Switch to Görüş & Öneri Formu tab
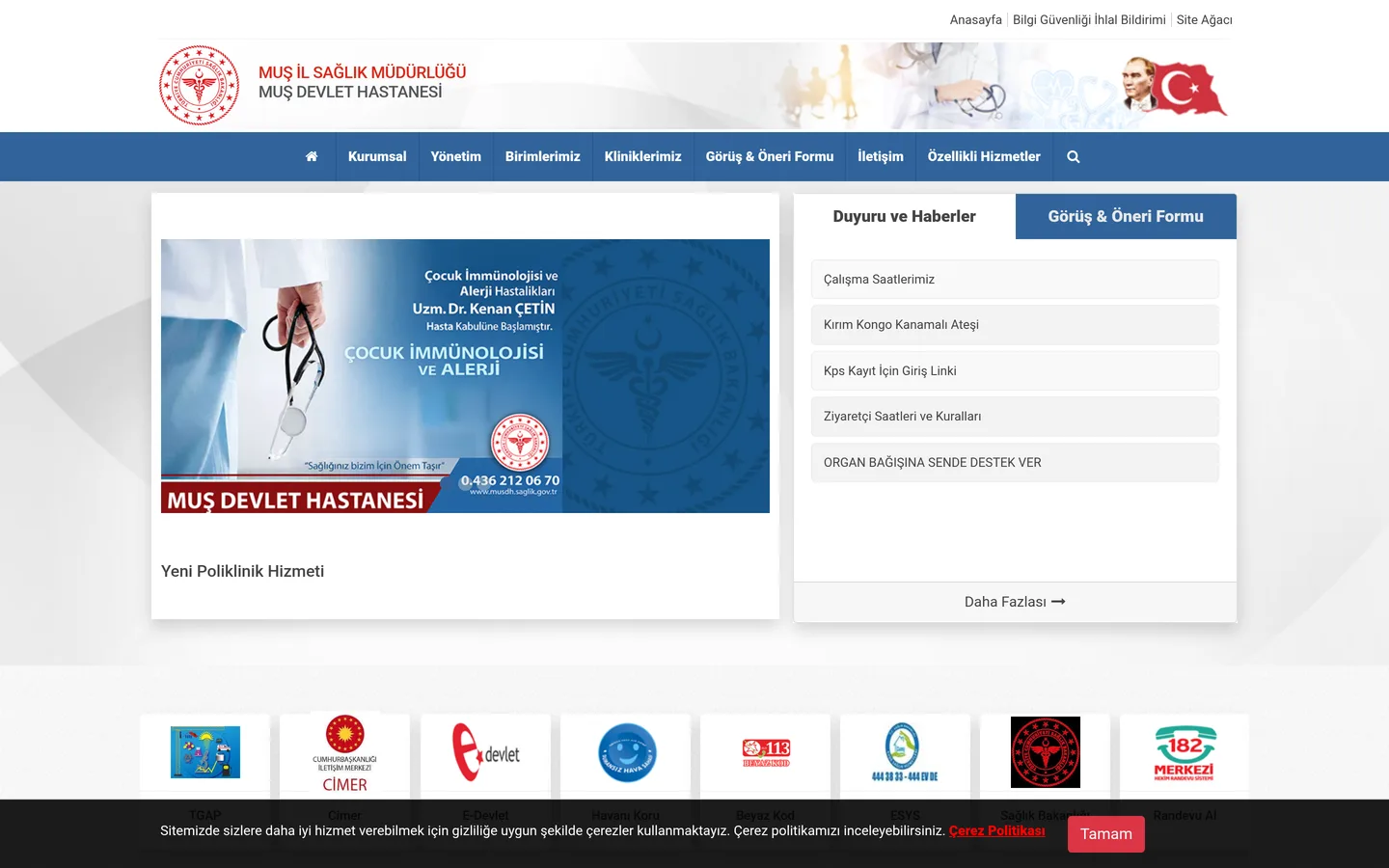 (1126, 216)
